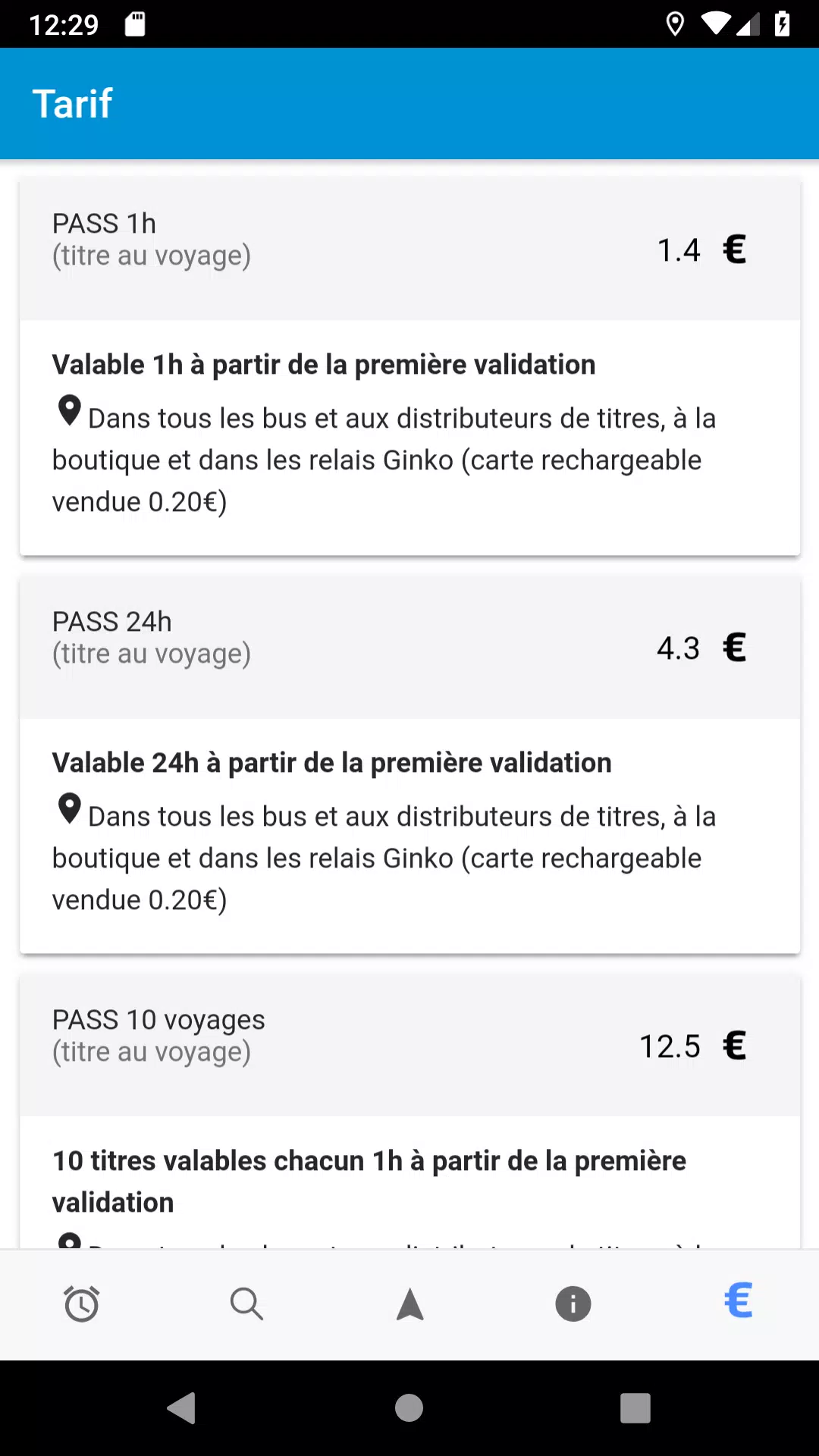Tap the search magnifier icon
Screen dimensions: 819x1456
click(246, 1304)
